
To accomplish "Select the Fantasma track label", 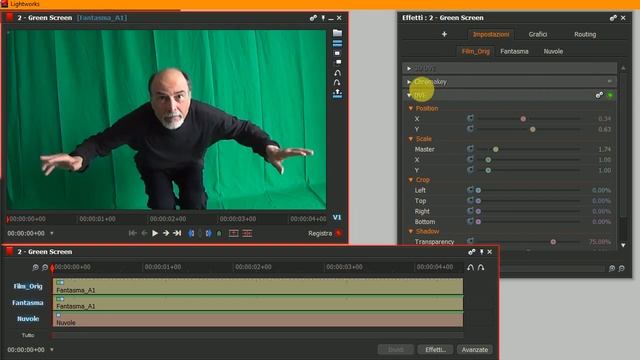I will point(28,303).
